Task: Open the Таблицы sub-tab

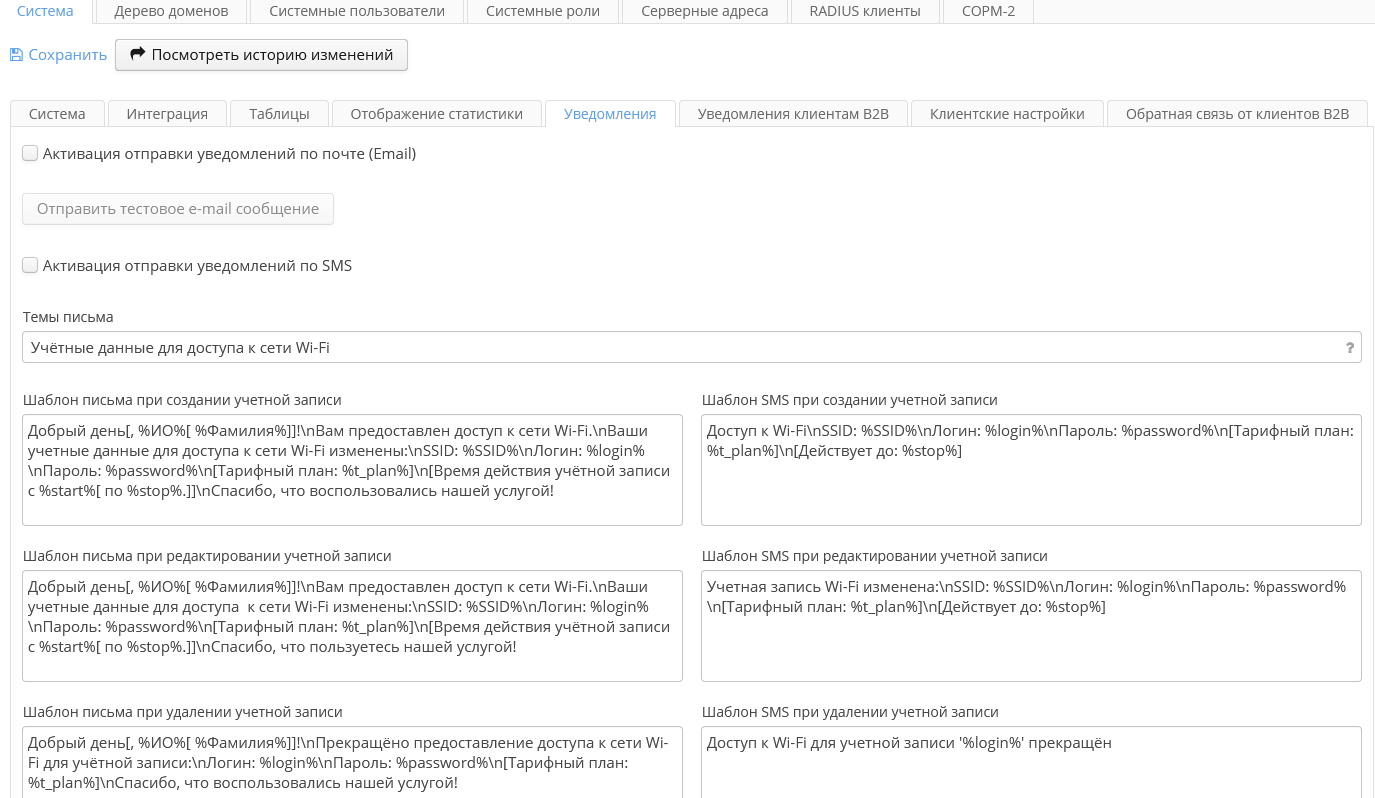Action: point(279,114)
